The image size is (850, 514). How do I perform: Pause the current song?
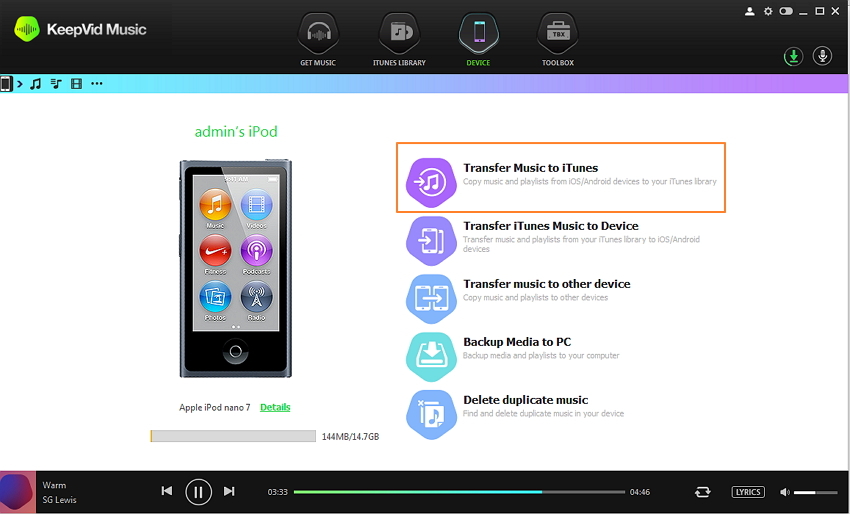point(198,491)
